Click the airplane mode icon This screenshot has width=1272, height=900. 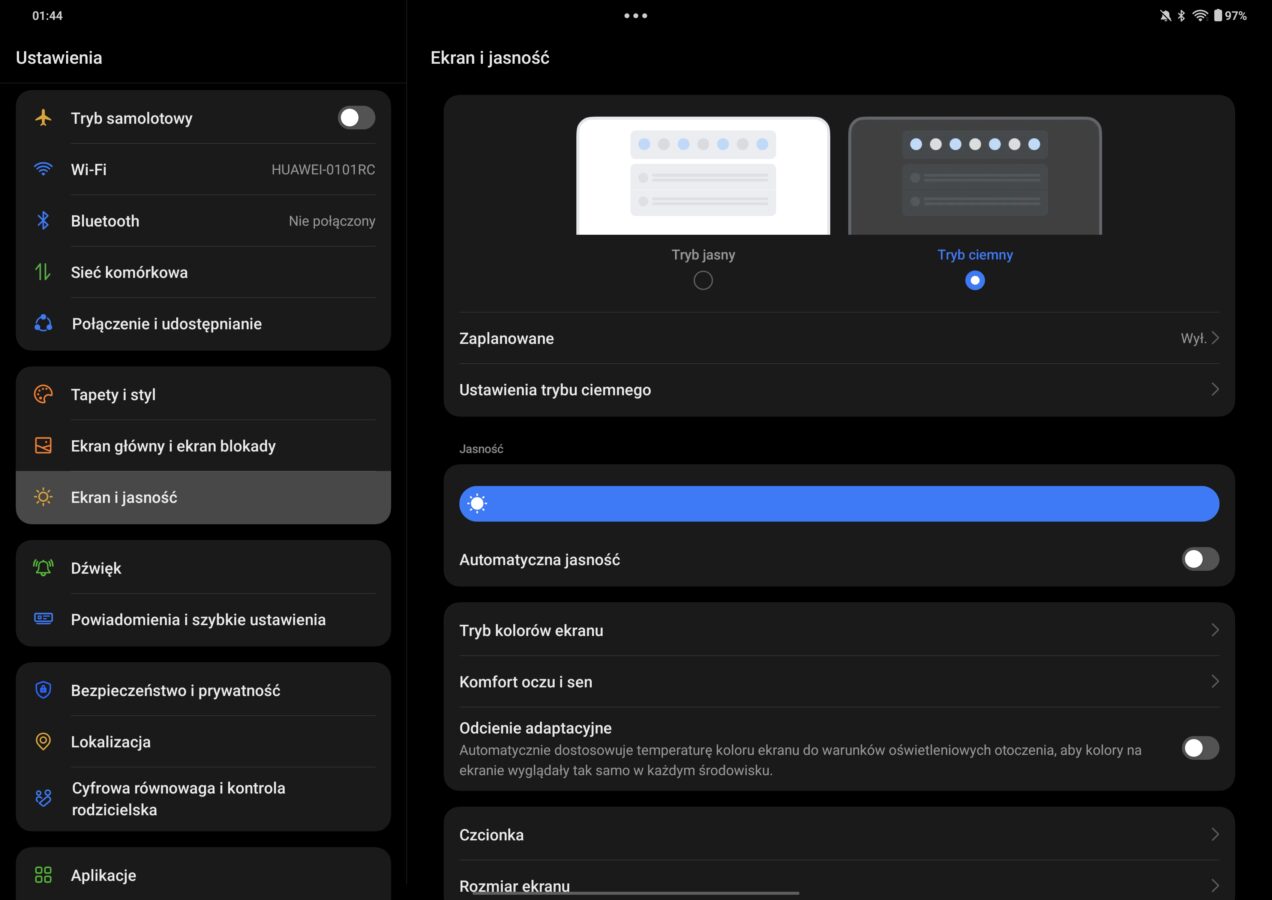click(x=43, y=118)
